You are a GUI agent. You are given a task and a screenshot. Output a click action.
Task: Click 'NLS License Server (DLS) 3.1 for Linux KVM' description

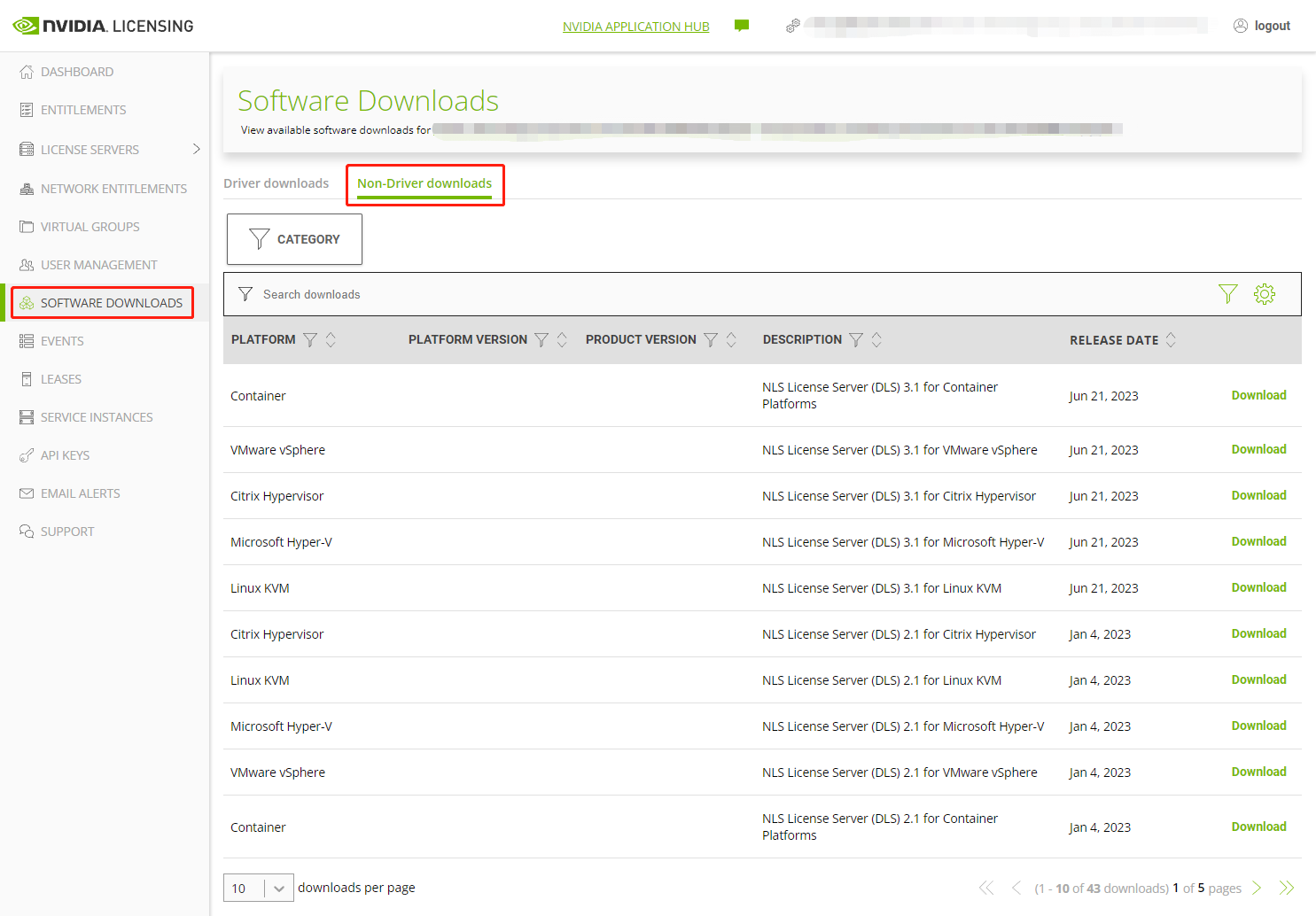[882, 588]
